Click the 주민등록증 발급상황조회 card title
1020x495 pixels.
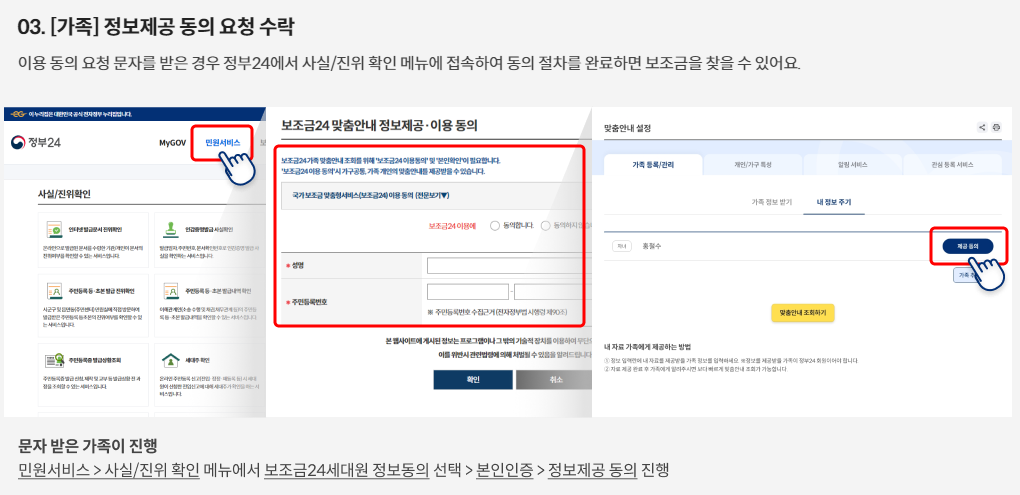click(95, 360)
